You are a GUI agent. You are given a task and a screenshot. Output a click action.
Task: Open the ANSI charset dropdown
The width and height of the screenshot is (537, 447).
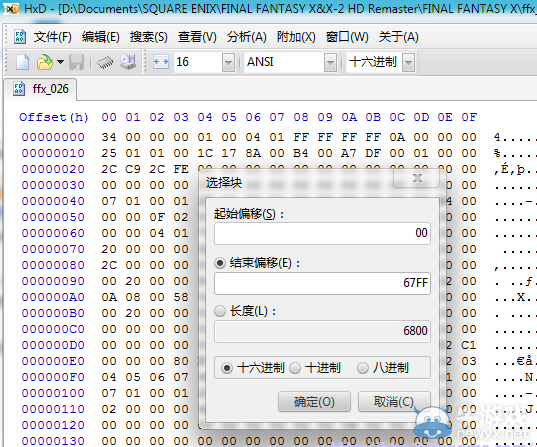click(x=330, y=63)
